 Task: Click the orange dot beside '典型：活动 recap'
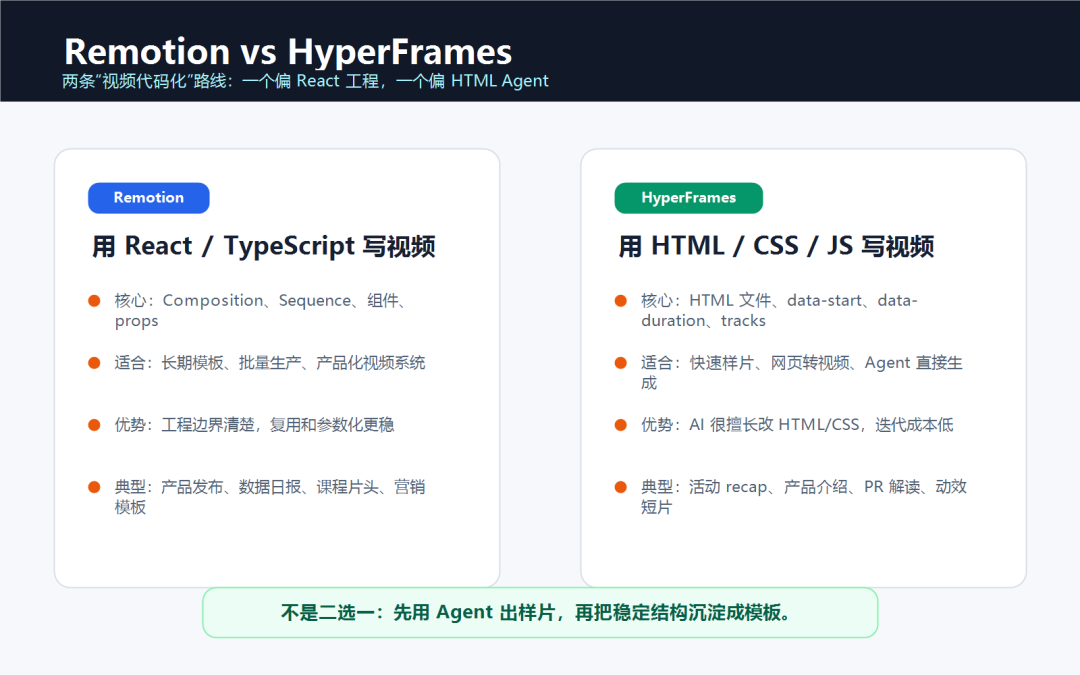click(x=621, y=487)
